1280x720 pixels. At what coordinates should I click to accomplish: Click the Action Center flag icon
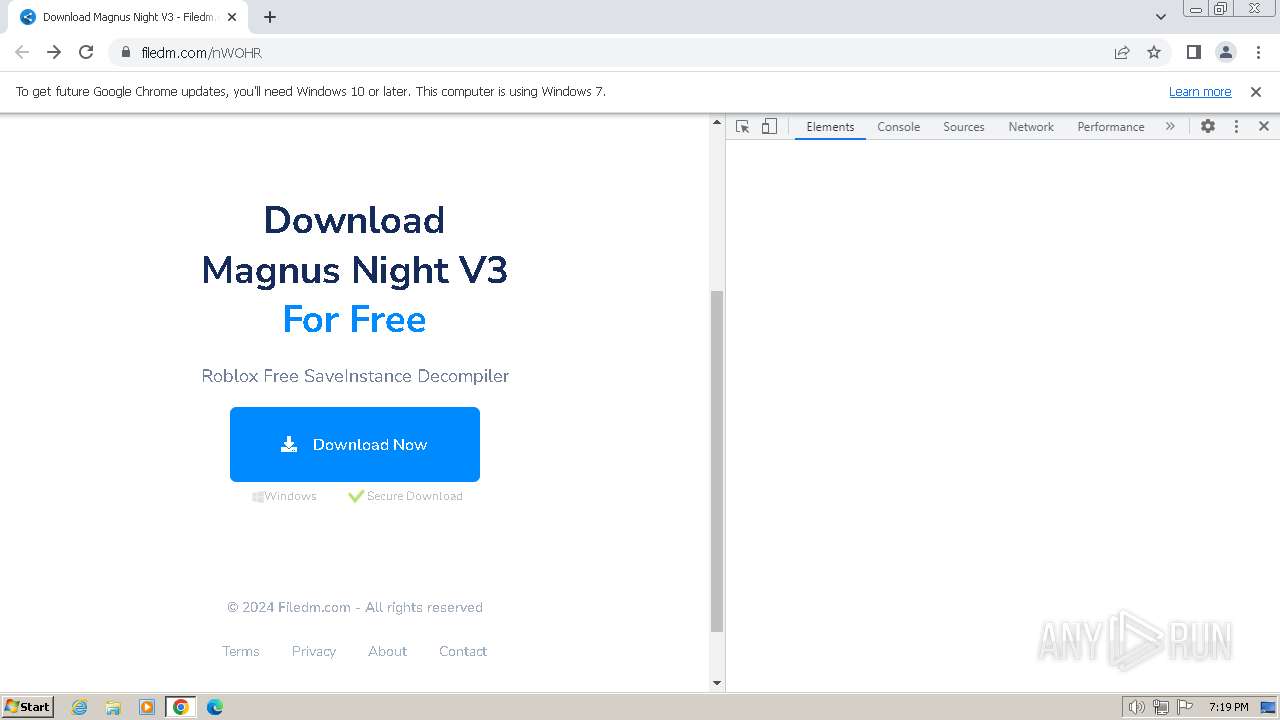[x=1185, y=707]
